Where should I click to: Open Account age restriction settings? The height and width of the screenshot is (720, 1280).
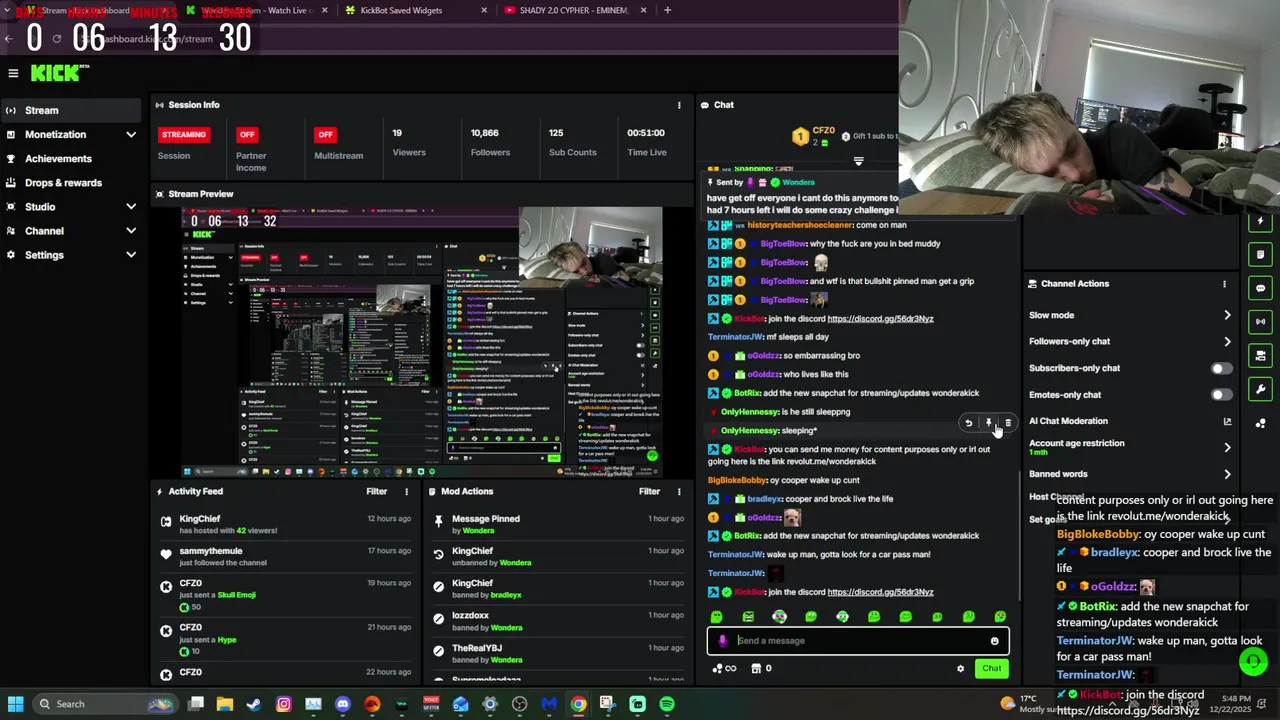click(1130, 447)
